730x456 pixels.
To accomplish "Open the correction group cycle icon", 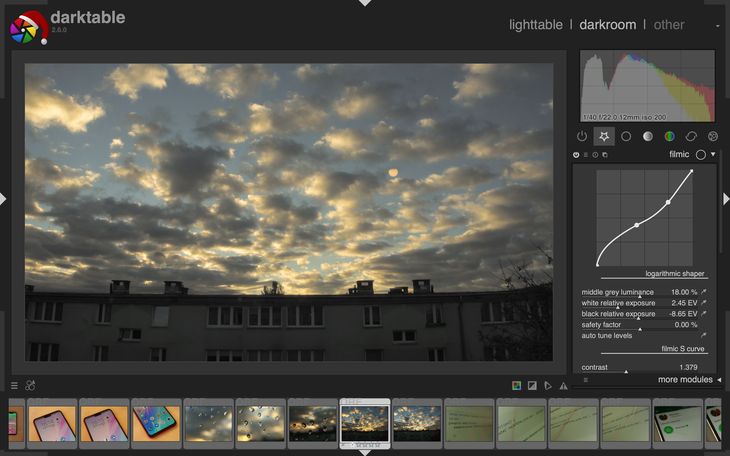I will pos(691,136).
